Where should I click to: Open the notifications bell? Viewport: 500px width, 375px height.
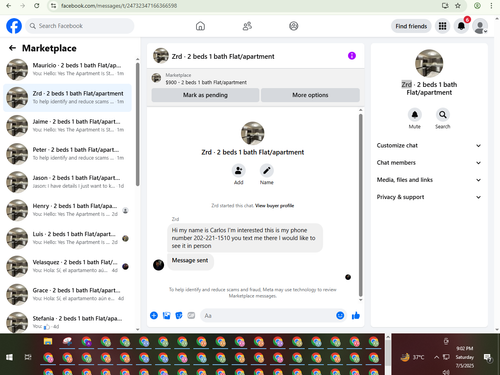(461, 26)
